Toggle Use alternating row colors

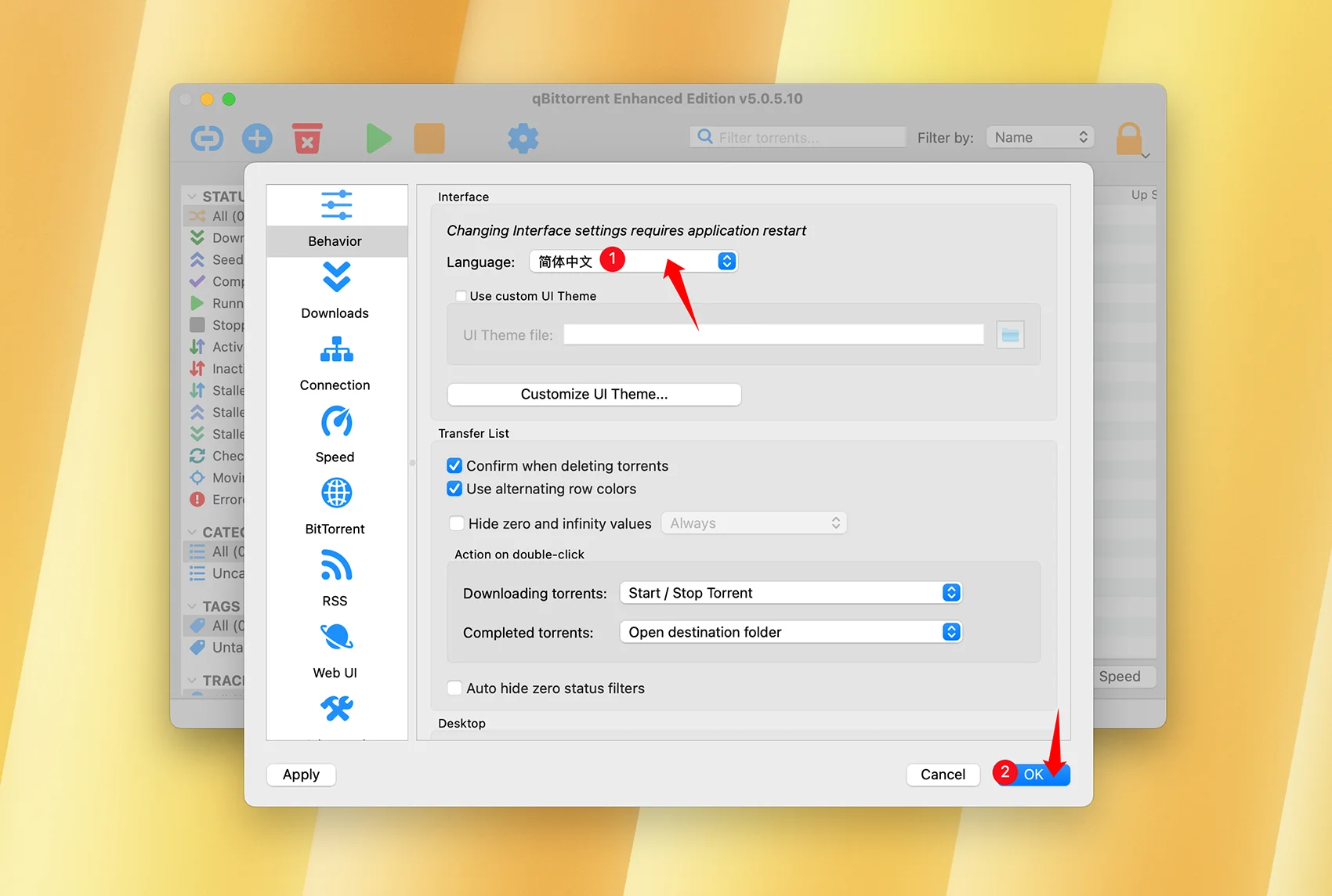click(x=454, y=489)
